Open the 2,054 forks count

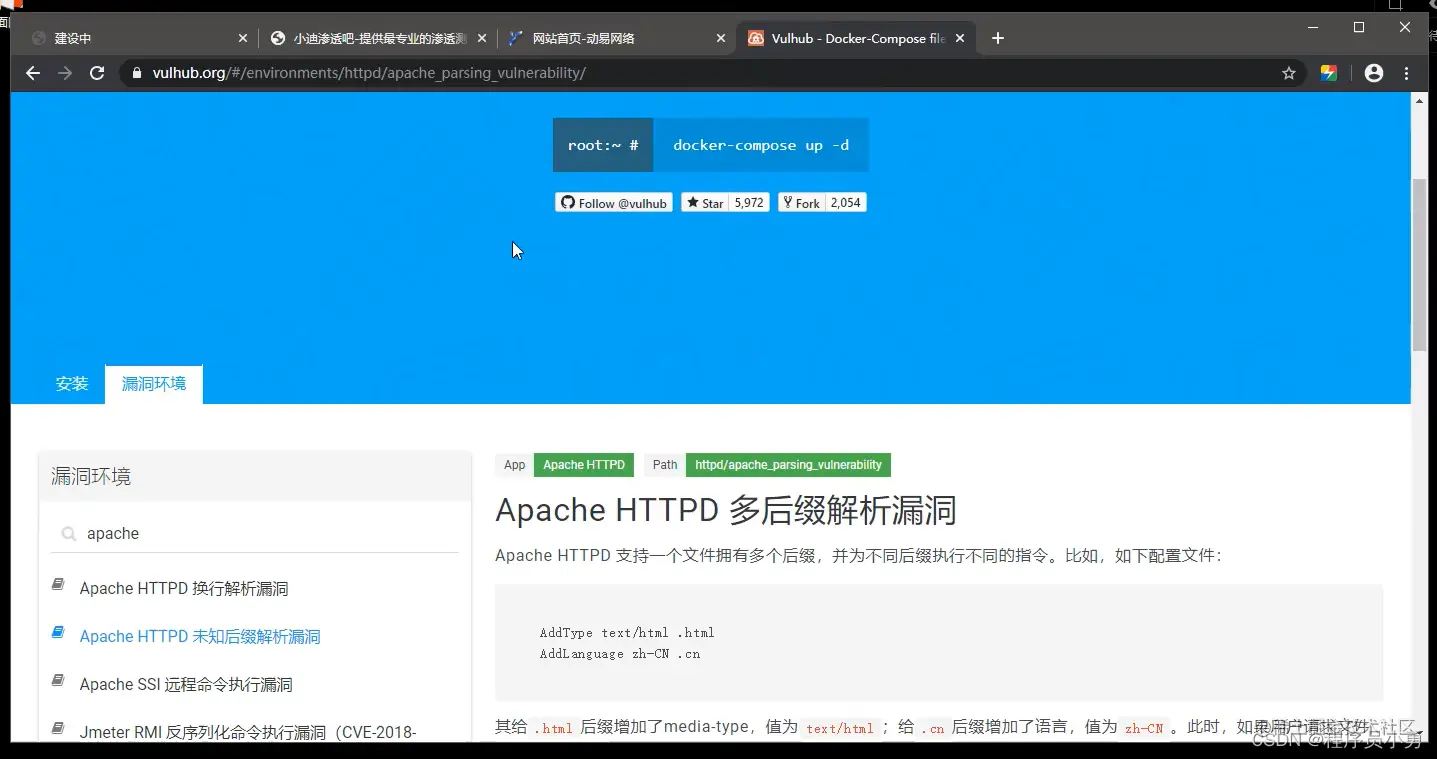tap(846, 202)
